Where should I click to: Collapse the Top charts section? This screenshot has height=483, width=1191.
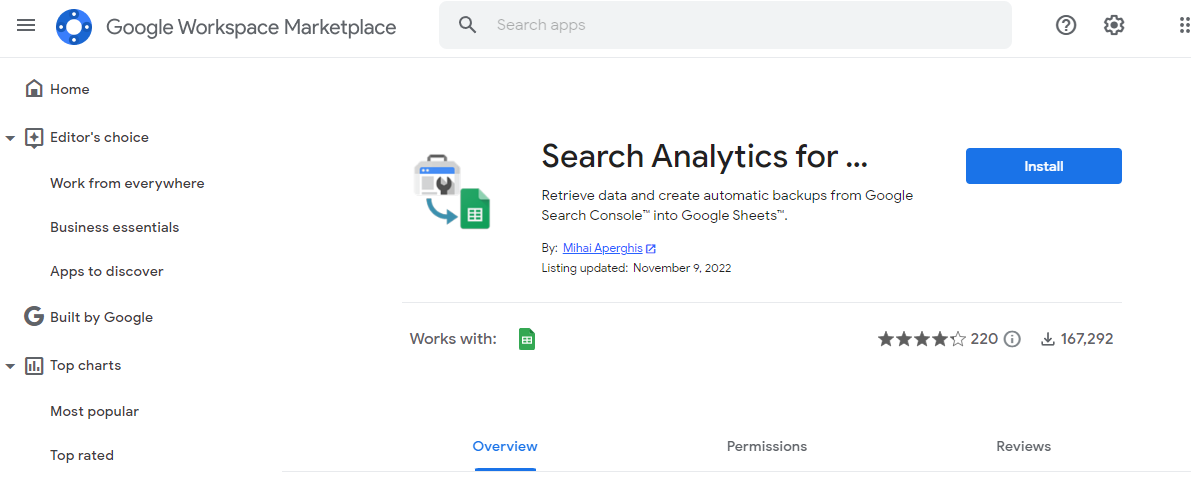pos(10,366)
